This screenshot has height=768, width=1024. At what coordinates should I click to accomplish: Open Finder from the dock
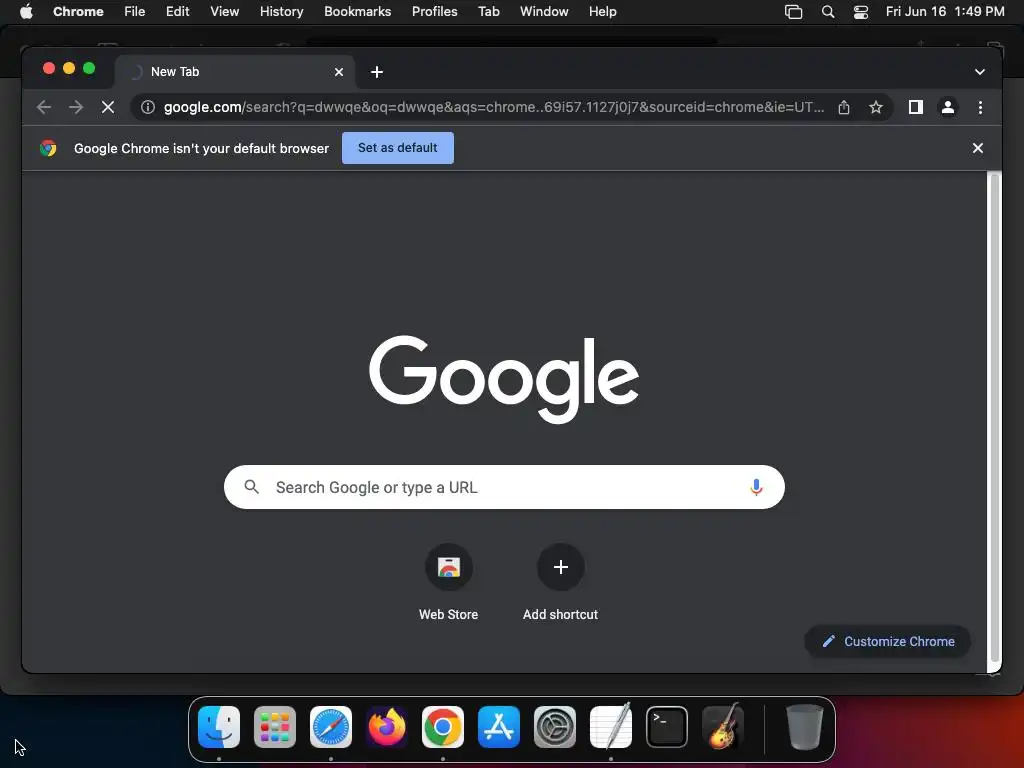(219, 727)
